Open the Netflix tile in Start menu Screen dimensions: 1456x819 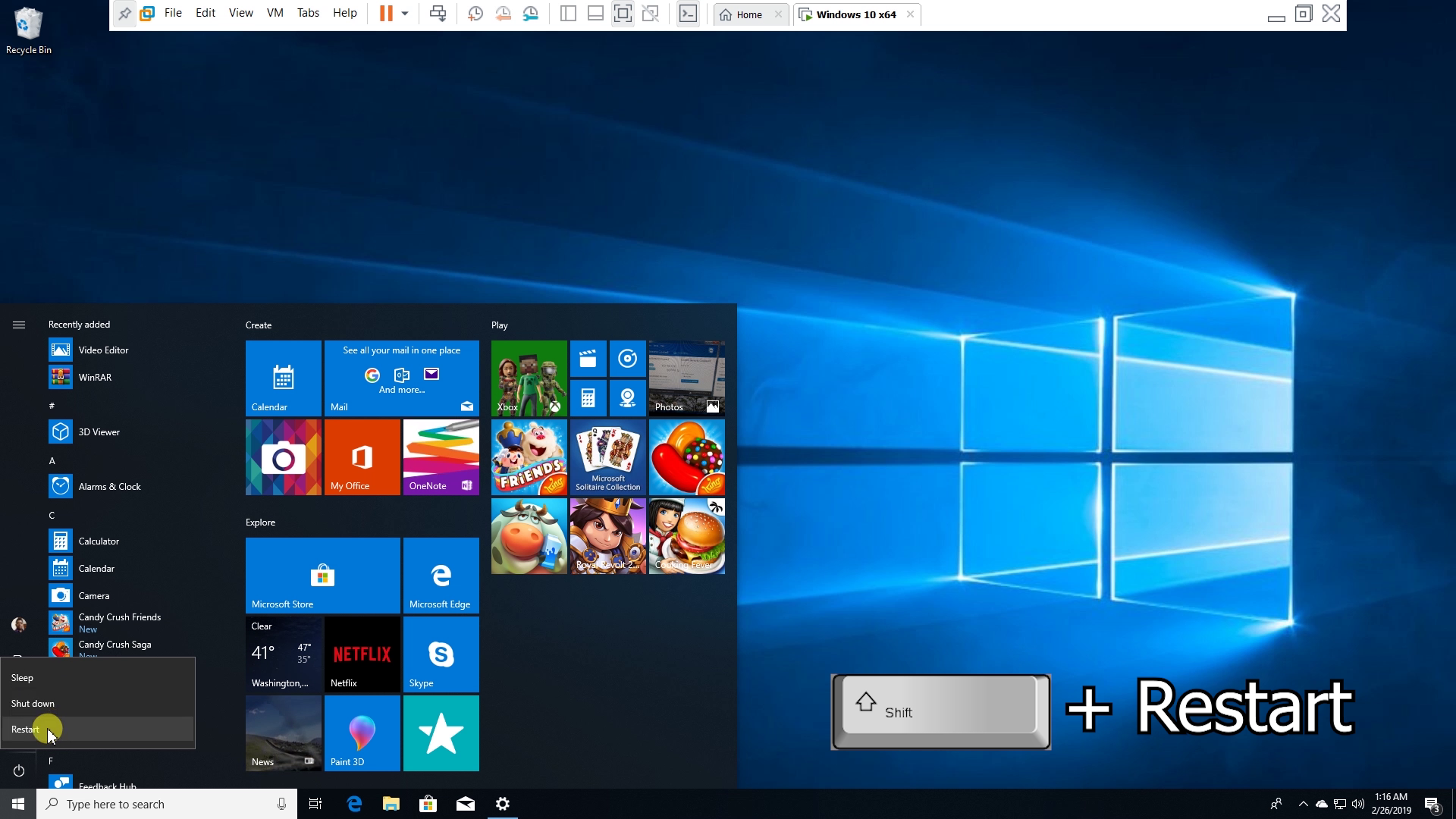tap(362, 654)
